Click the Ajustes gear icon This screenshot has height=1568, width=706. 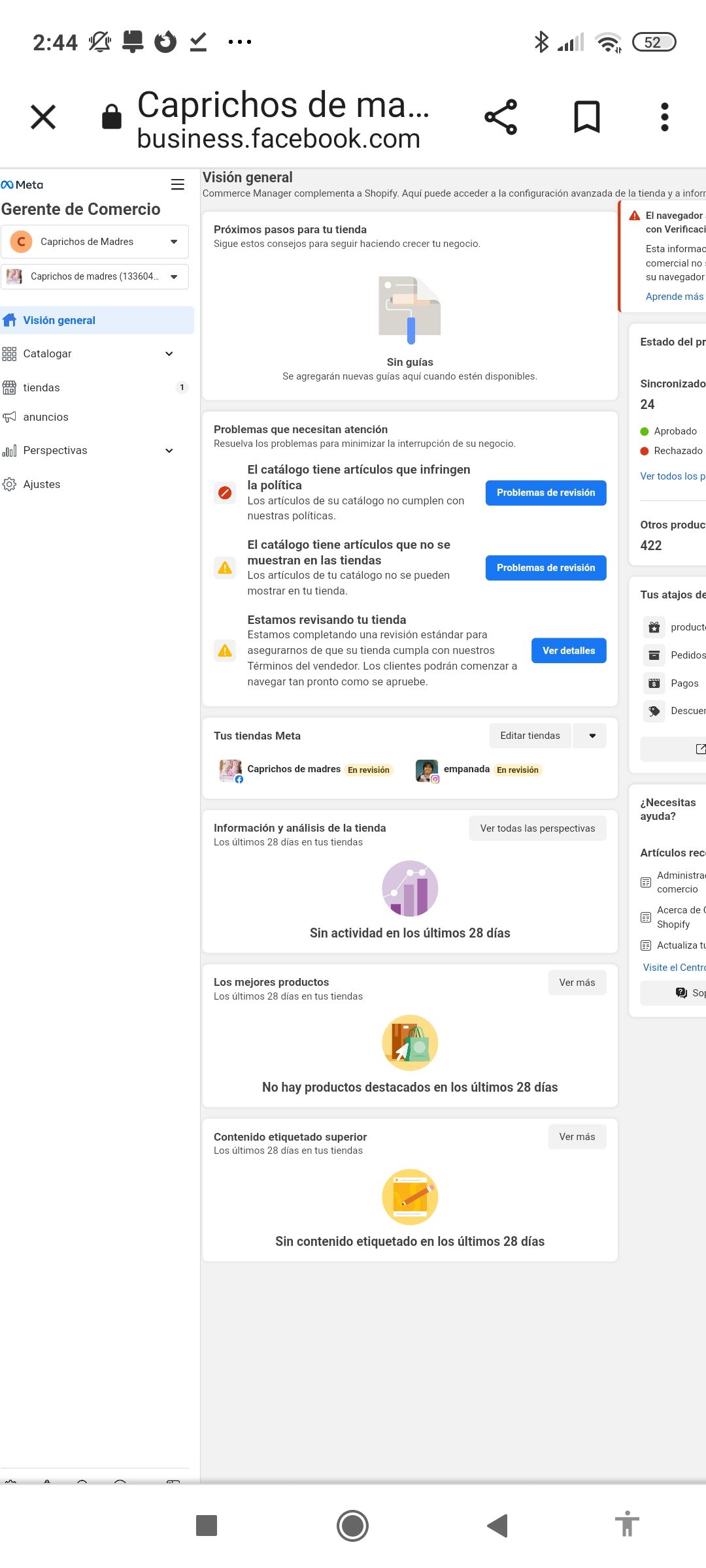point(9,484)
